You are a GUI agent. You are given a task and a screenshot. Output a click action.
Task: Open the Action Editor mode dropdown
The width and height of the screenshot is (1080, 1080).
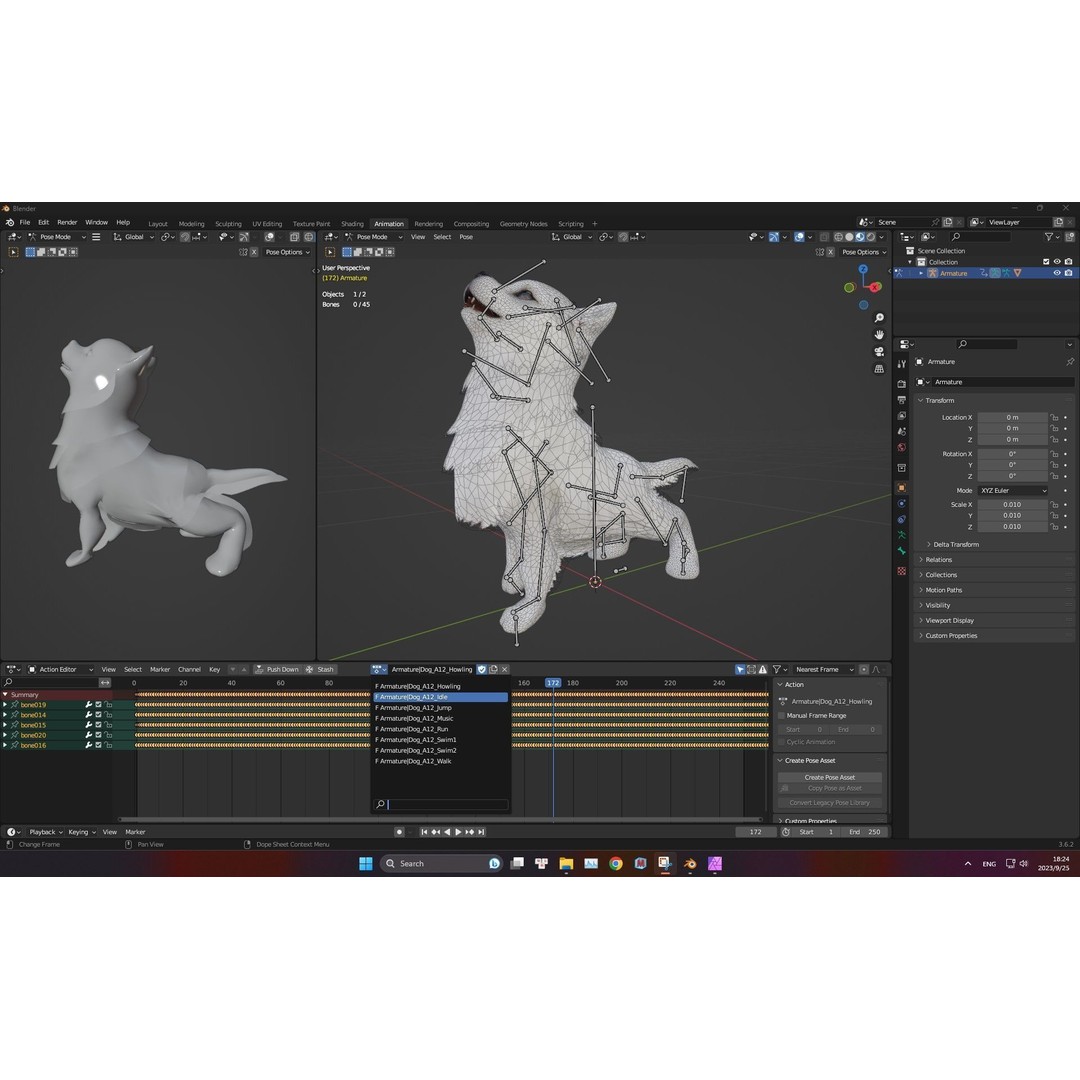coord(60,669)
